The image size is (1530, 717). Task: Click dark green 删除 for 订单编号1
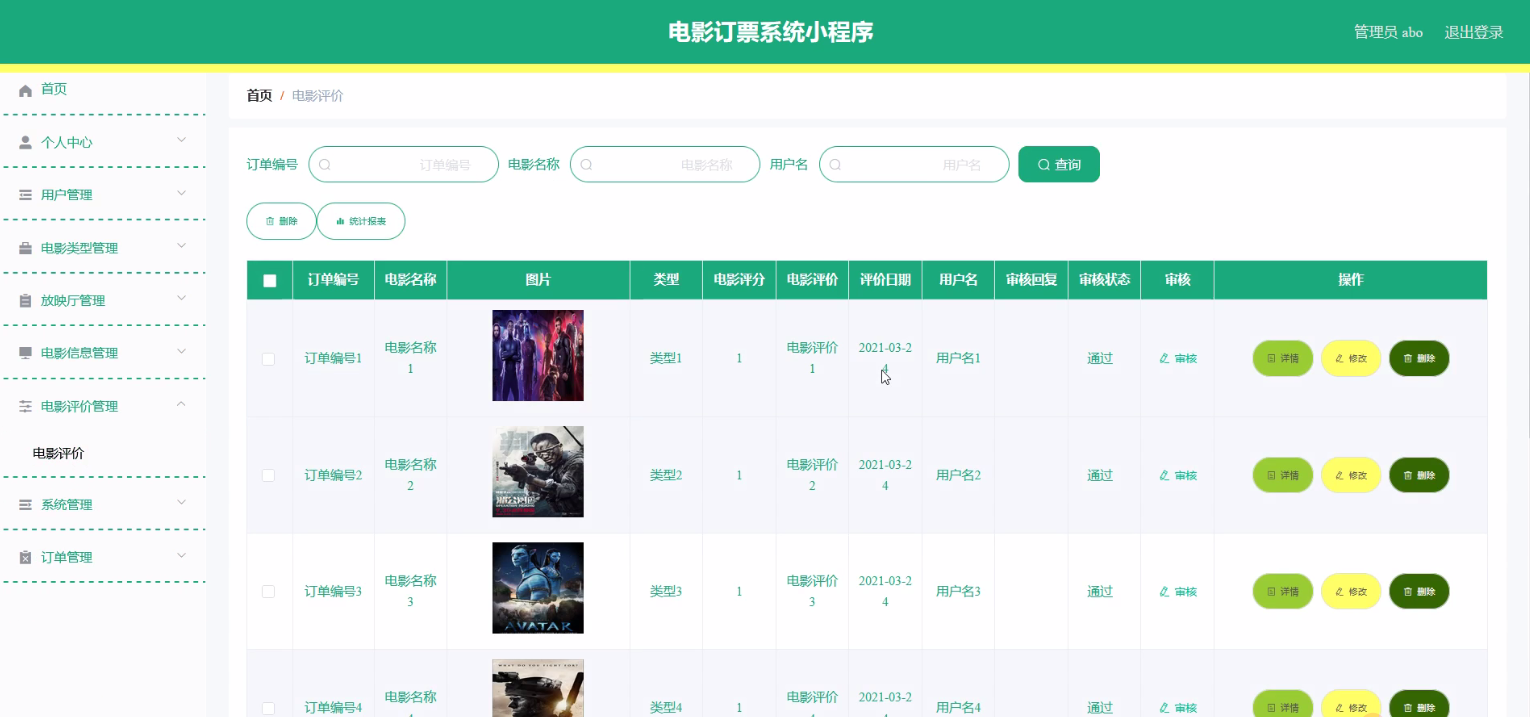[x=1419, y=358]
